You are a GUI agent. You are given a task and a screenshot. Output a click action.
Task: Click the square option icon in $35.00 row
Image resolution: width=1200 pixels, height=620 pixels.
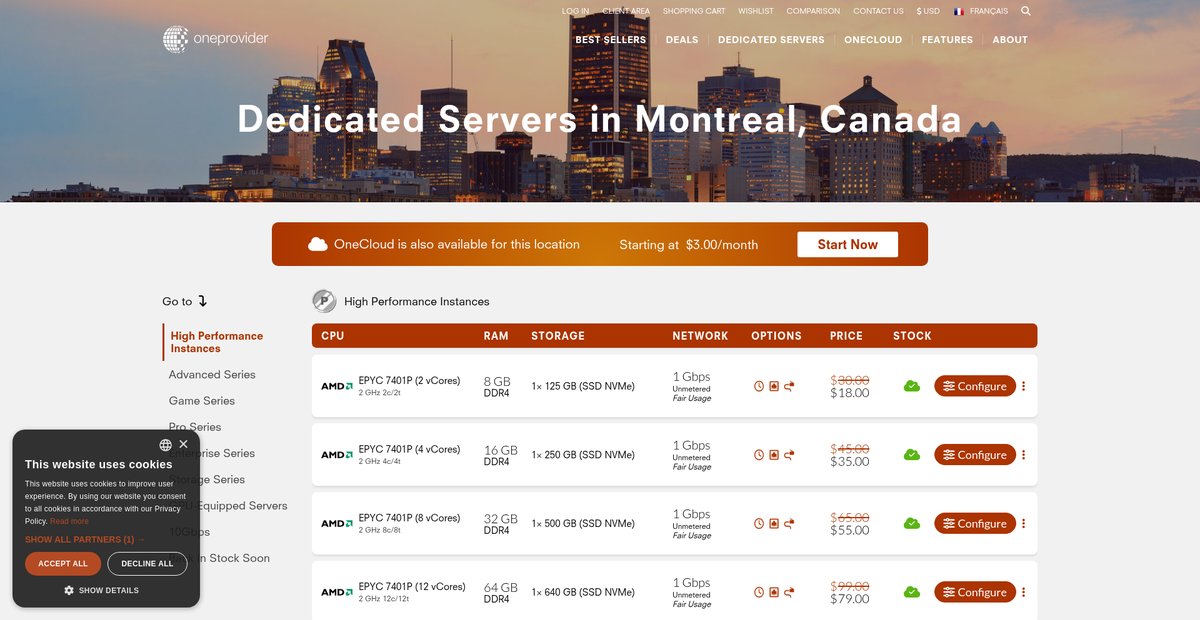tap(774, 455)
